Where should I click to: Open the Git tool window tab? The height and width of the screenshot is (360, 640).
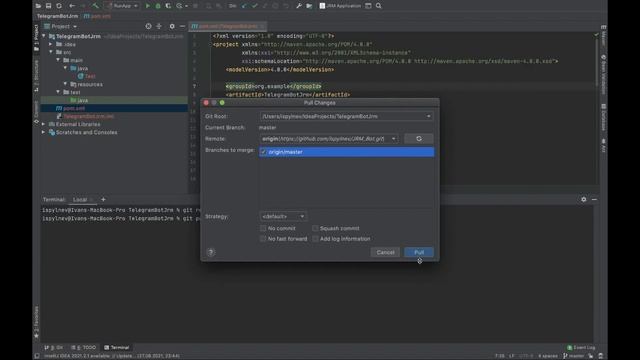pos(53,347)
